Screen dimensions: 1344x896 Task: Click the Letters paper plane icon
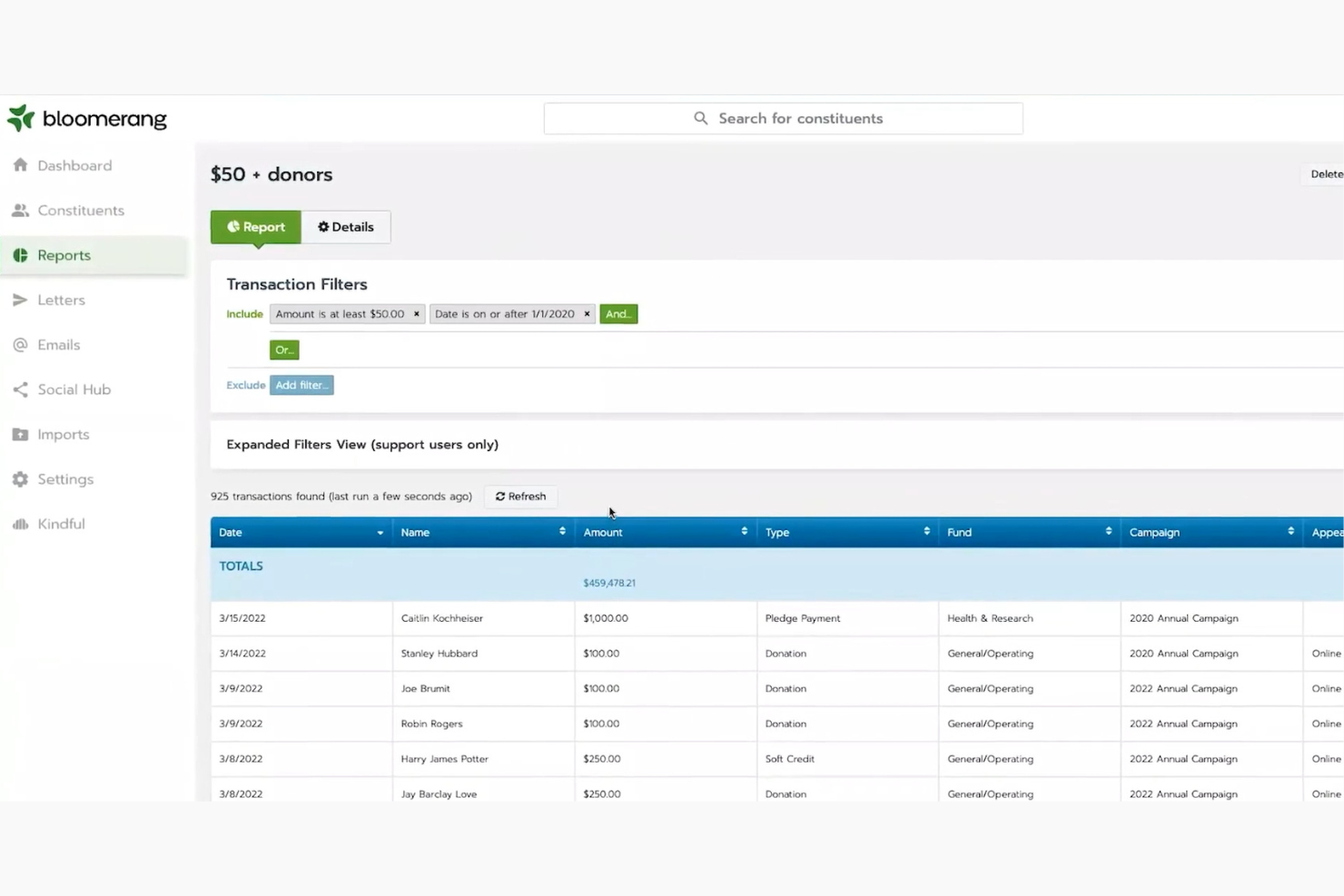pyautogui.click(x=20, y=300)
